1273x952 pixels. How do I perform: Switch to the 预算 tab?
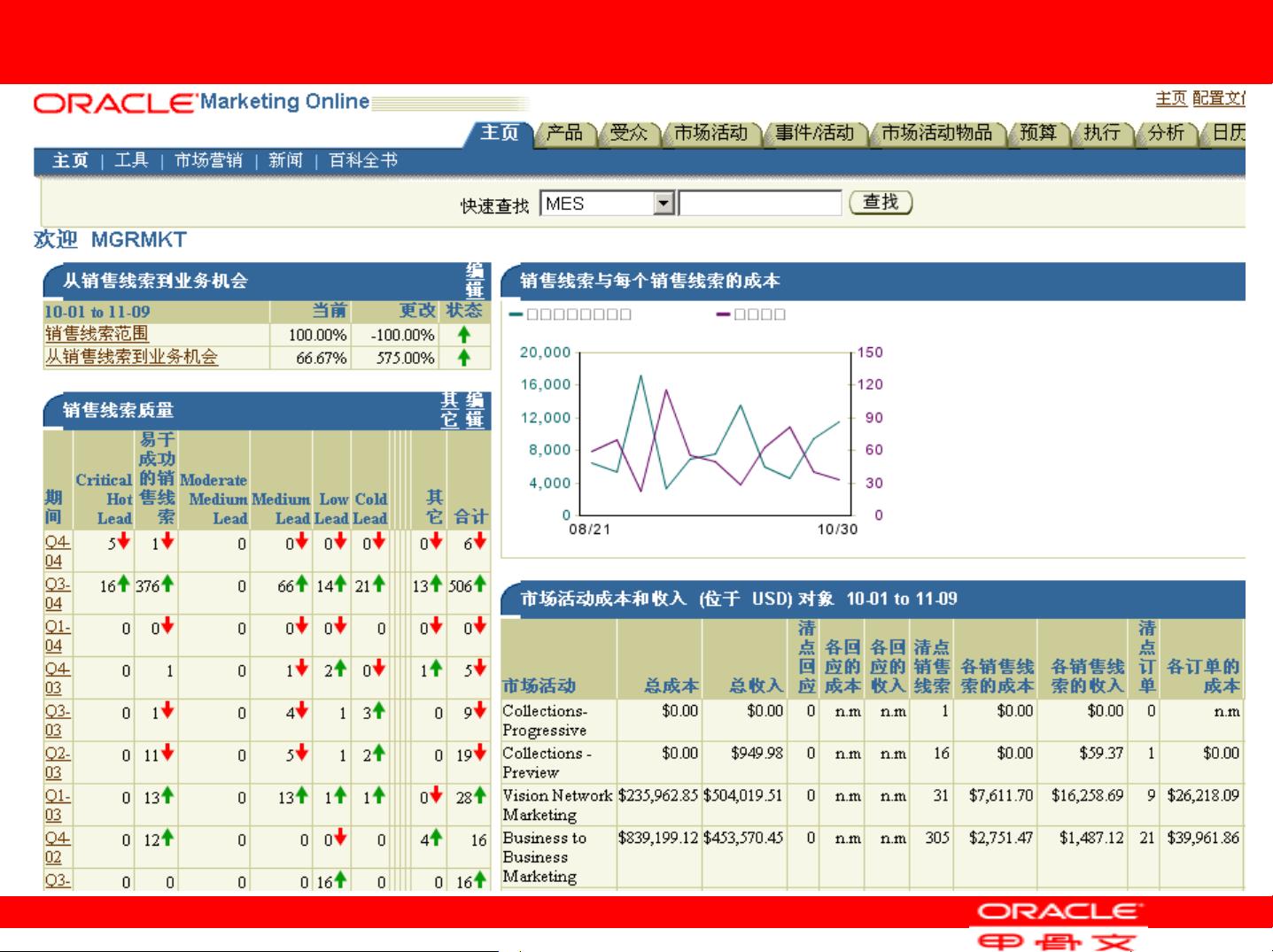[x=1038, y=133]
